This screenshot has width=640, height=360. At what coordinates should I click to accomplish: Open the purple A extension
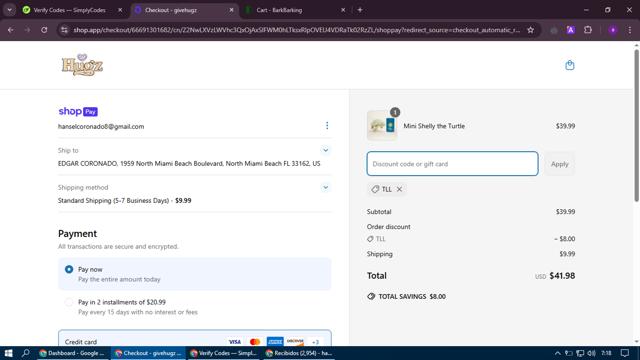[571, 30]
